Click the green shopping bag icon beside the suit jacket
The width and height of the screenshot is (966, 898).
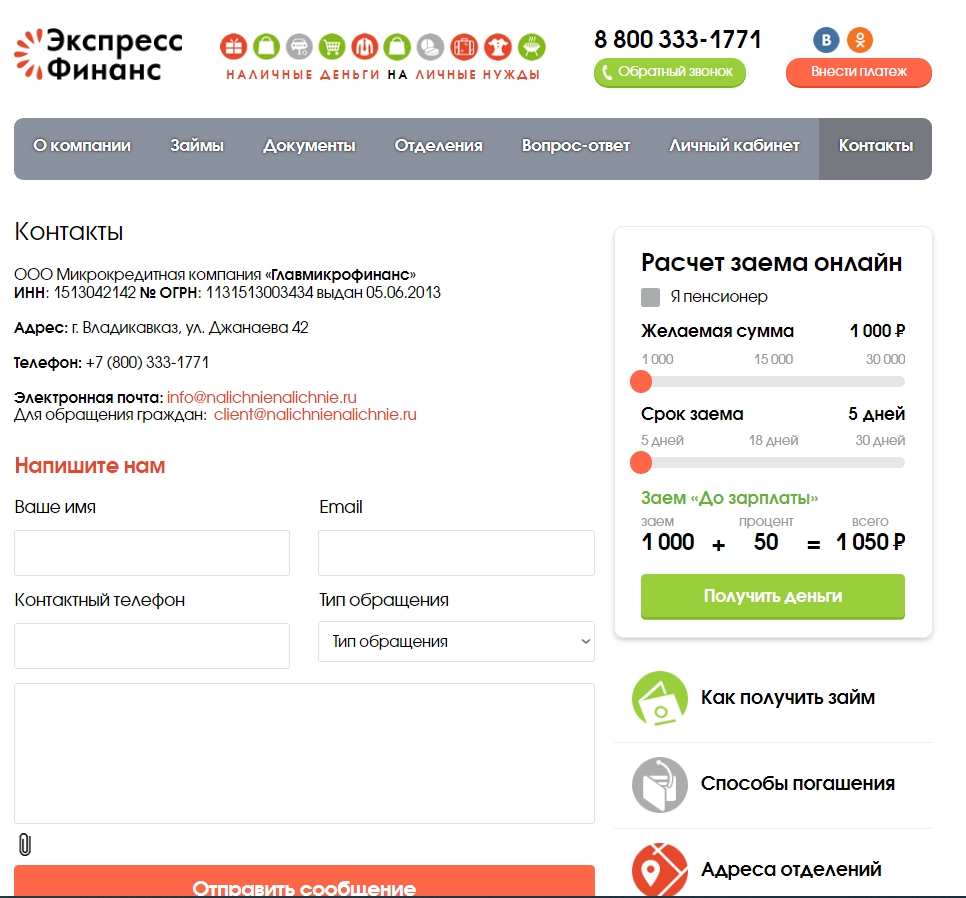tap(397, 47)
